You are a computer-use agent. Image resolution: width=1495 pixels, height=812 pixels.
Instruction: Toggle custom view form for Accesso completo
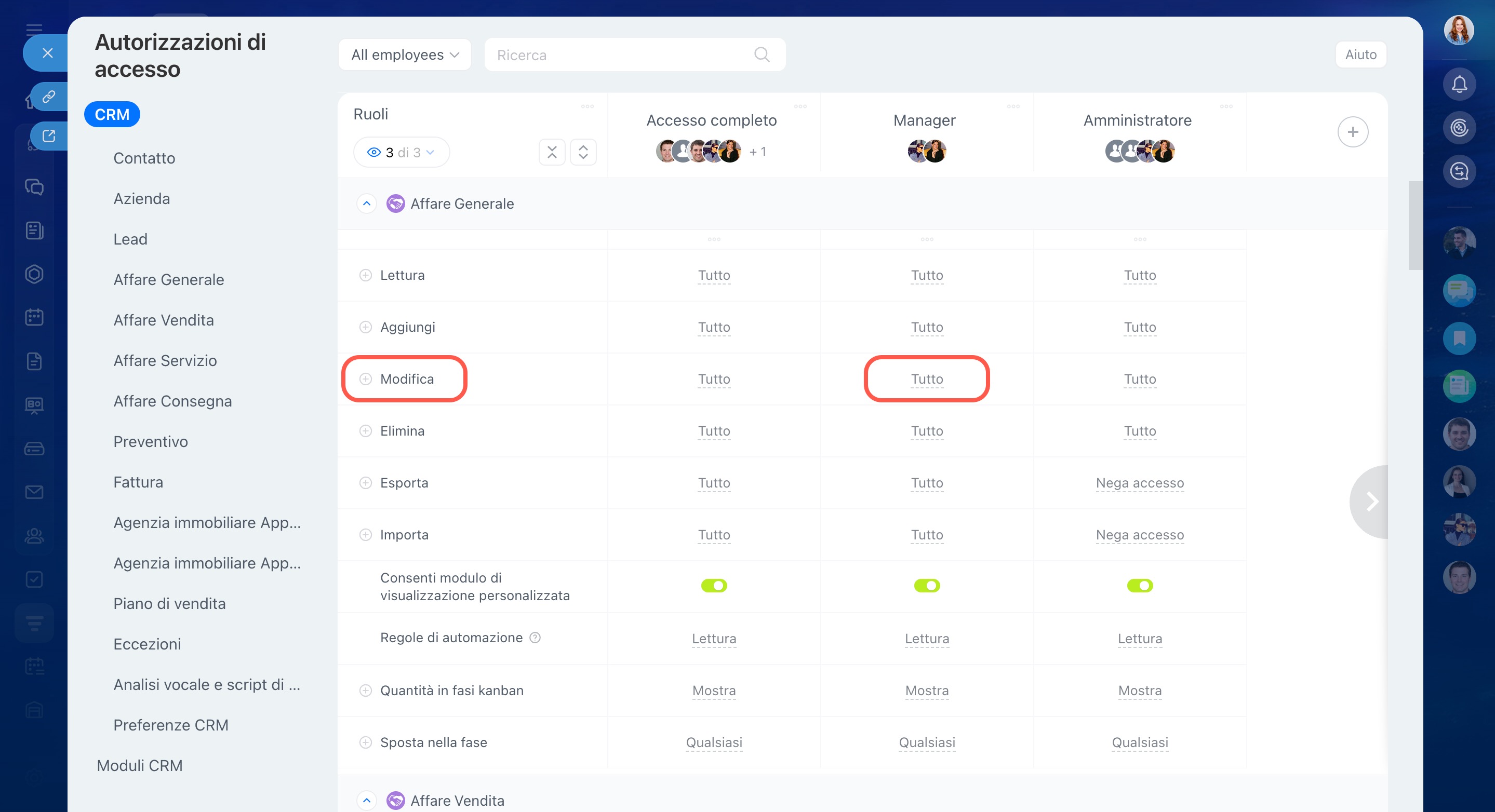[714, 586]
